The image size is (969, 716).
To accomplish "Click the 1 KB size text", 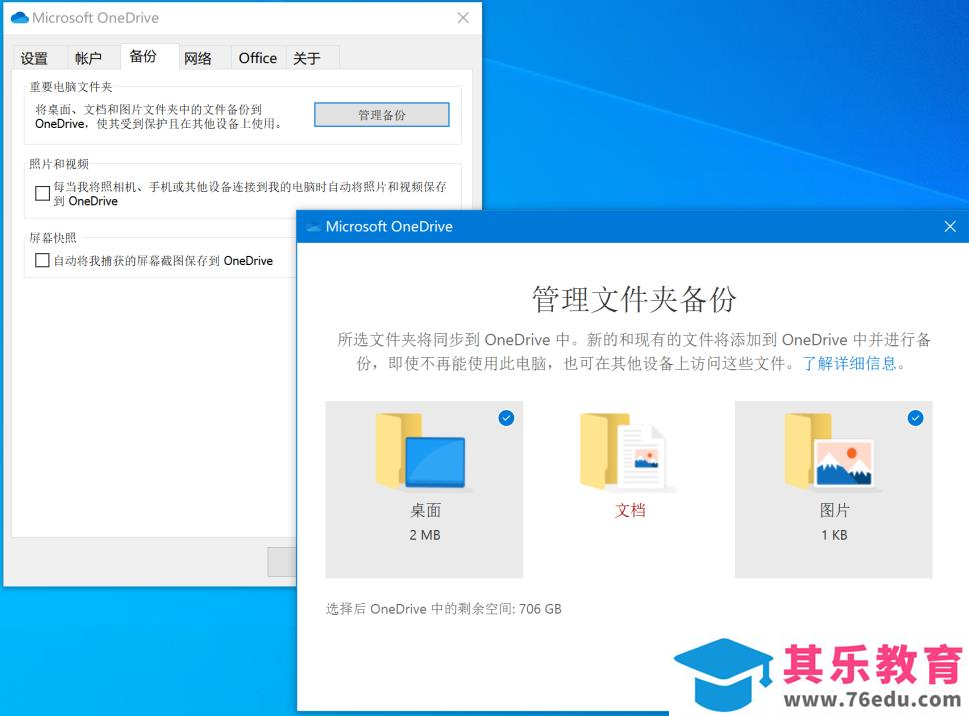I will coord(834,535).
